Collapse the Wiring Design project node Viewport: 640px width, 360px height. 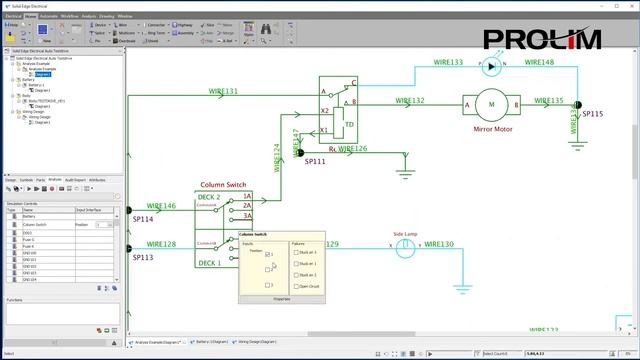click(13, 111)
